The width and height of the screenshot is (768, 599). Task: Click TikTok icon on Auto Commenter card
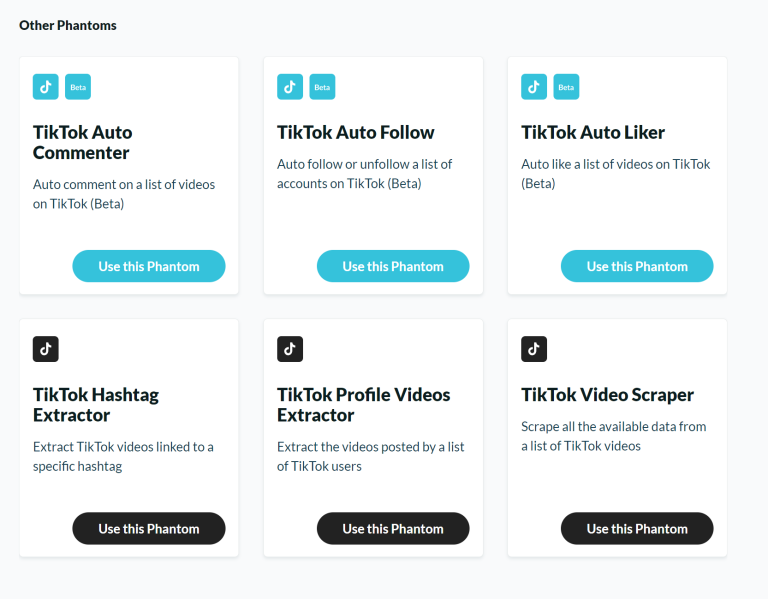pyautogui.click(x=46, y=87)
